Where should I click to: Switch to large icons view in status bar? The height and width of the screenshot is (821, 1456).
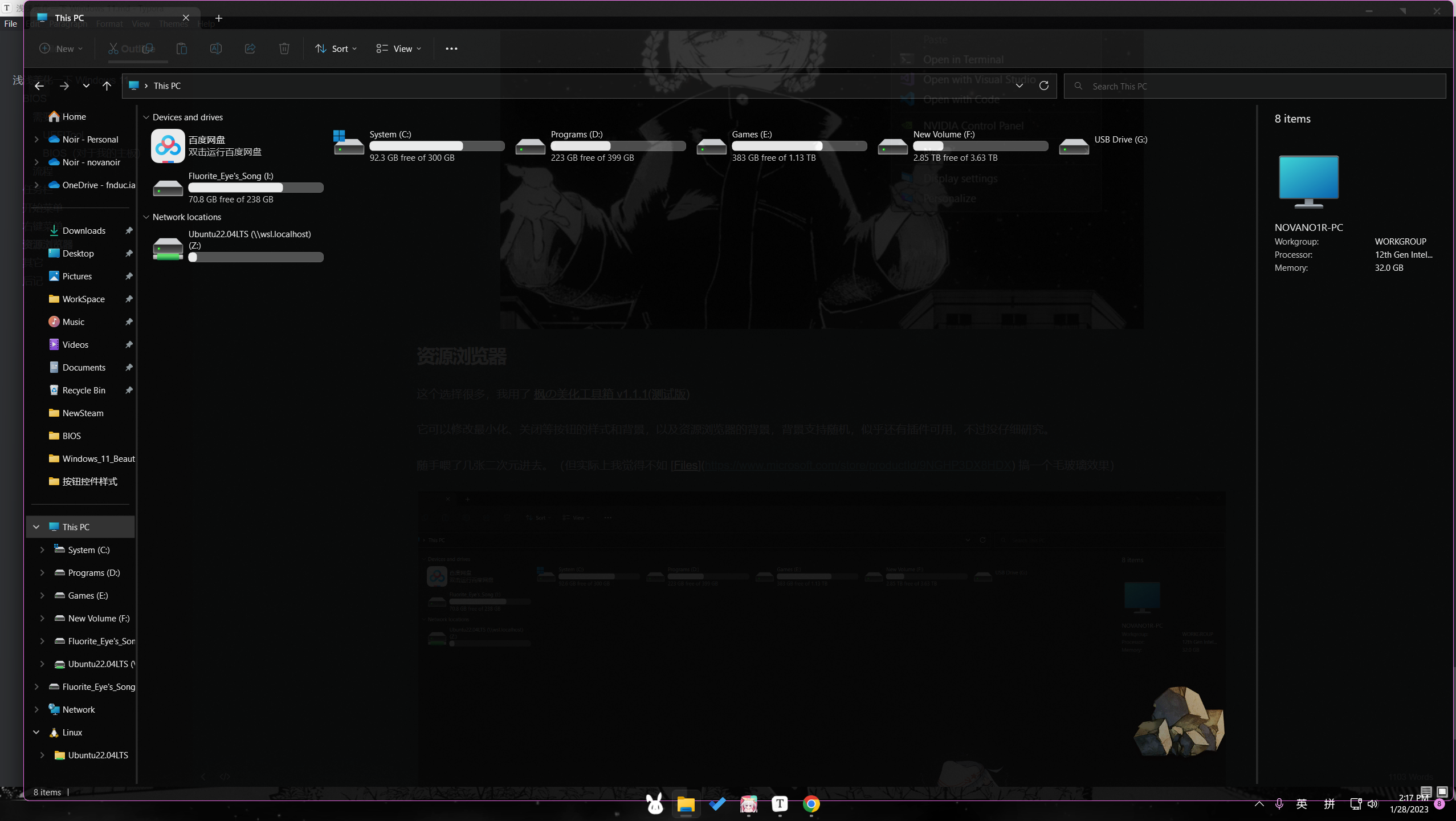tap(1442, 791)
